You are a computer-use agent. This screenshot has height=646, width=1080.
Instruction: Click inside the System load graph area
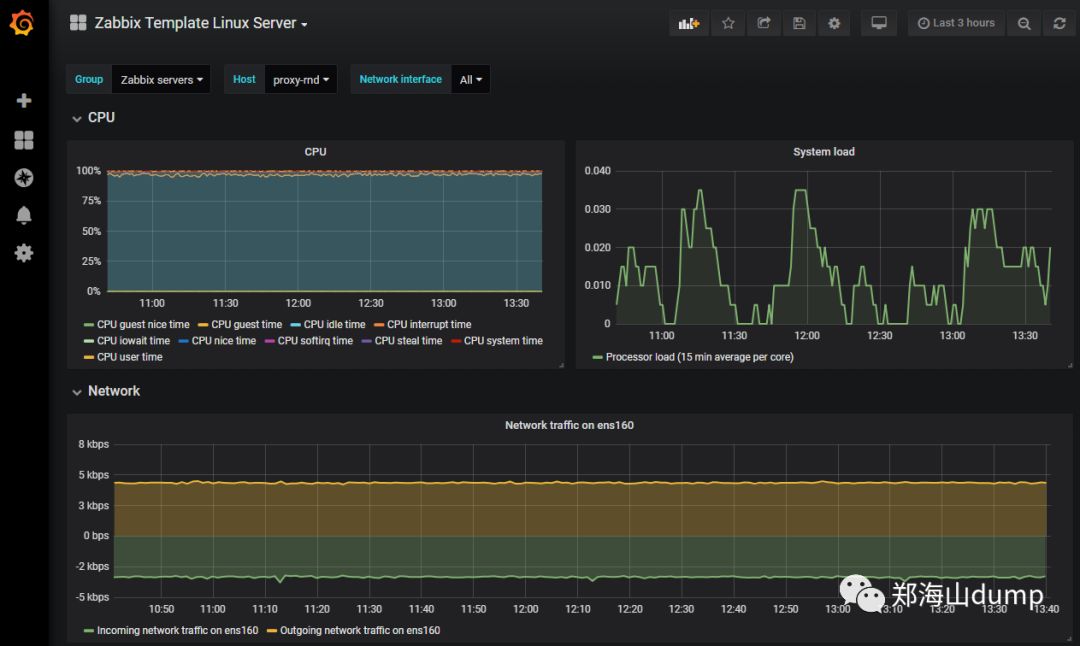[x=833, y=247]
